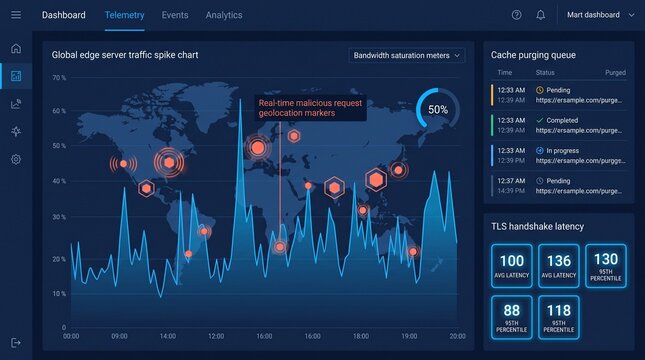645x360 pixels.
Task: Click the Global edge server traffic chart title
Action: coord(125,55)
